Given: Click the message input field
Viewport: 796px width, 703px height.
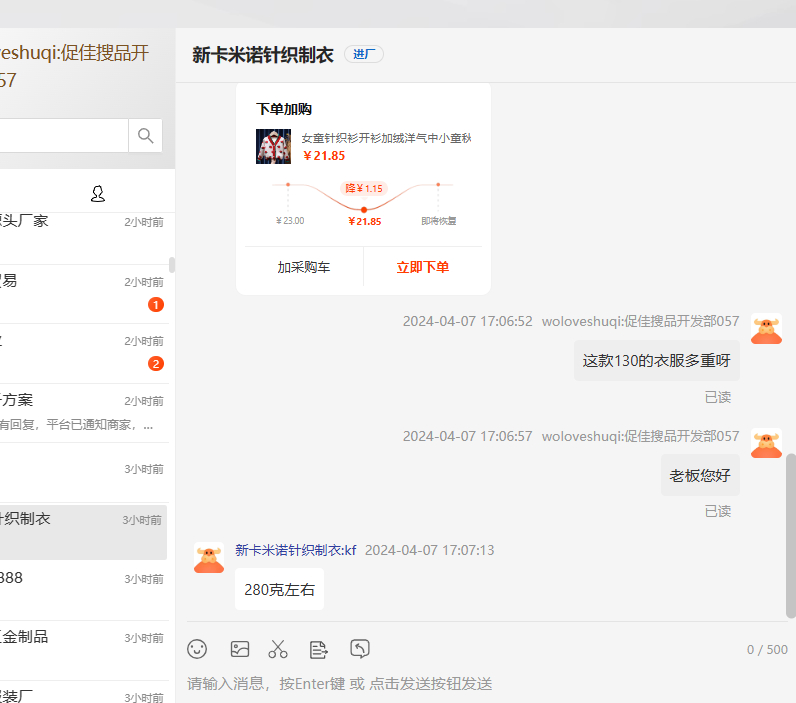Looking at the screenshot, I should [x=480, y=683].
